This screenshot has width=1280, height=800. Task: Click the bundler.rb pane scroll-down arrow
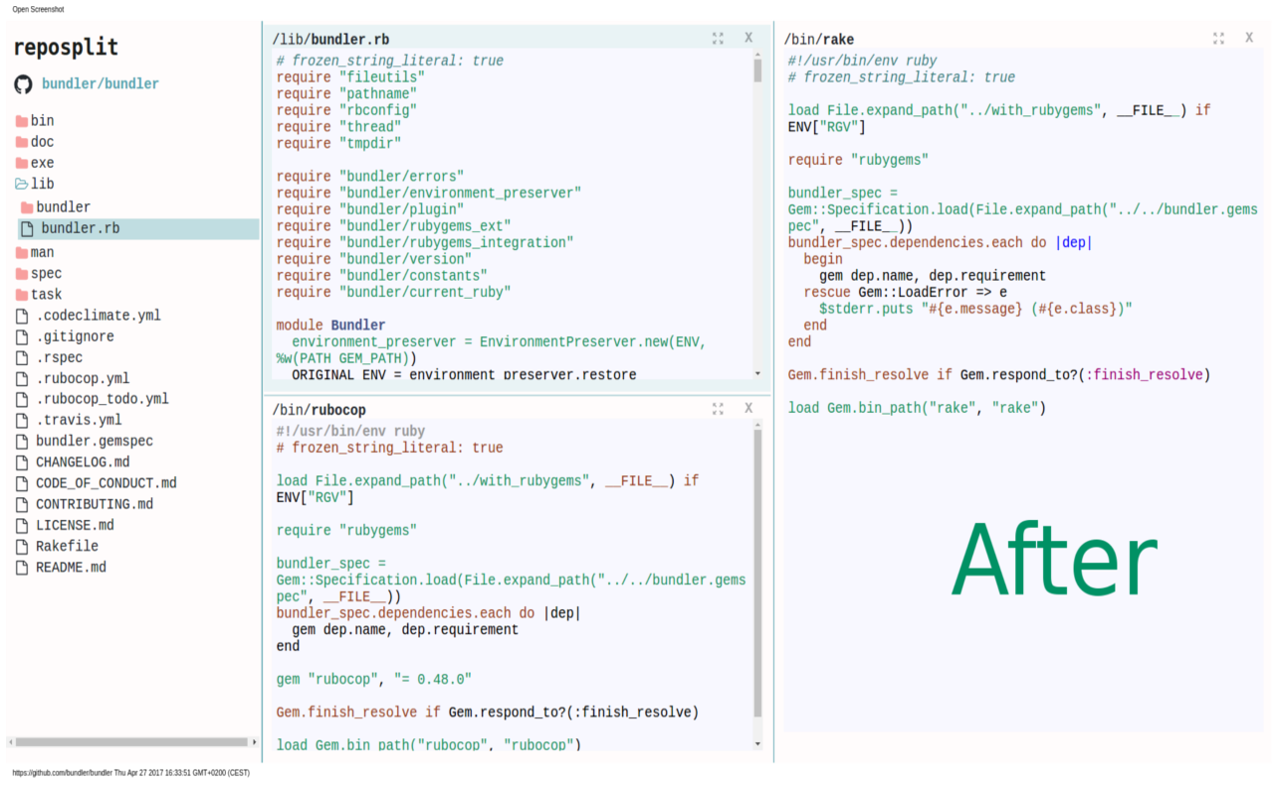point(757,374)
